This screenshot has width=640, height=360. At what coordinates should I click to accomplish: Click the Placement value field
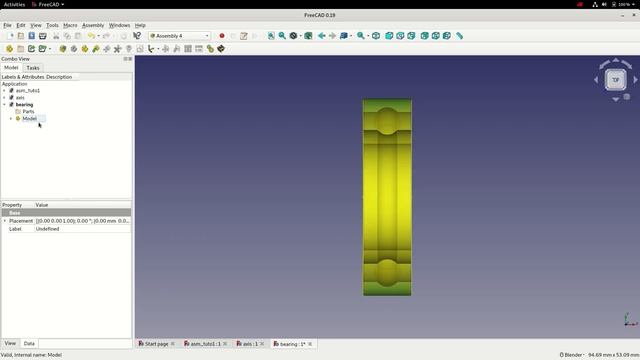[83, 221]
